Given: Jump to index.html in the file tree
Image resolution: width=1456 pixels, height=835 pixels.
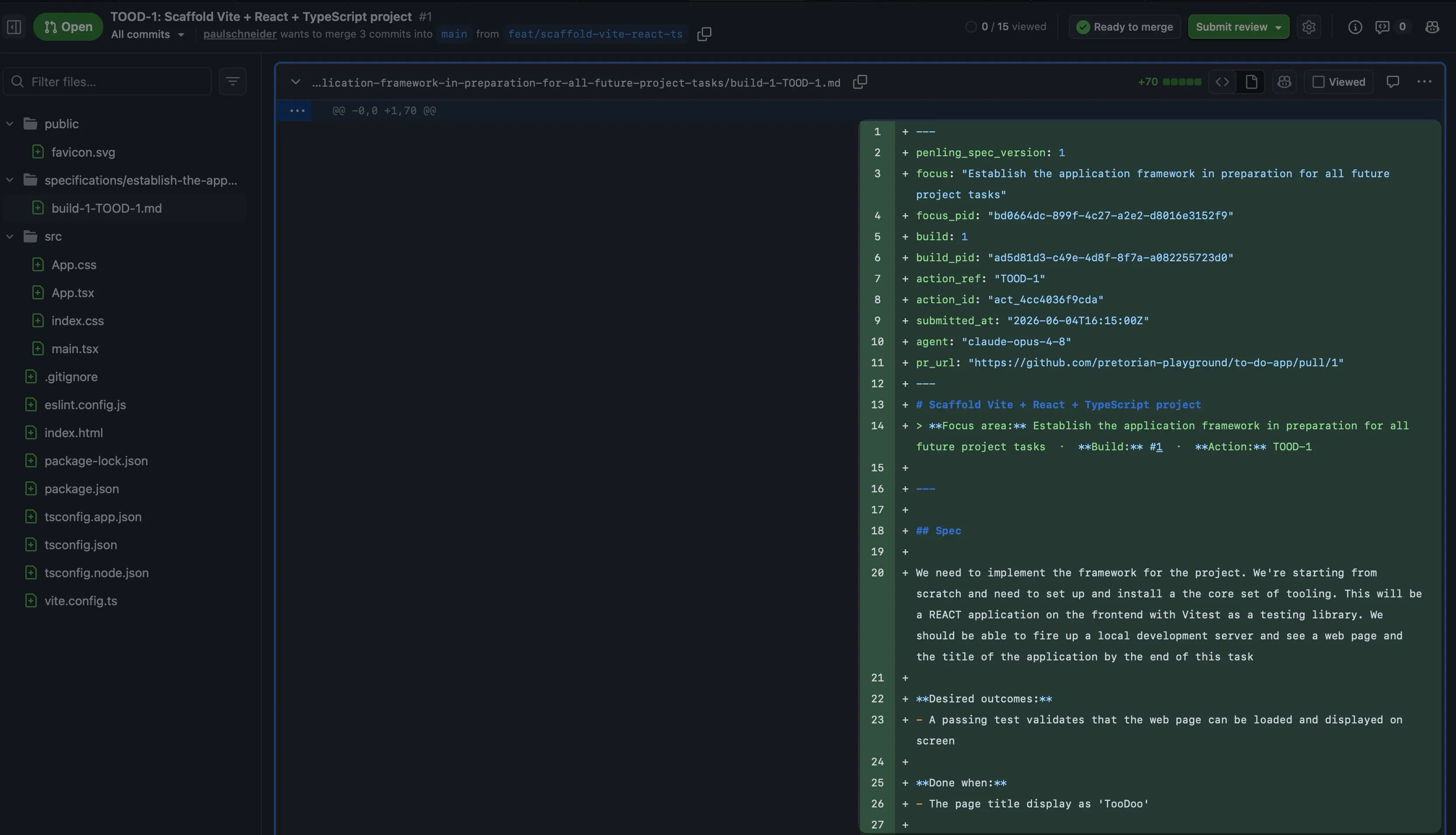Looking at the screenshot, I should click(74, 433).
